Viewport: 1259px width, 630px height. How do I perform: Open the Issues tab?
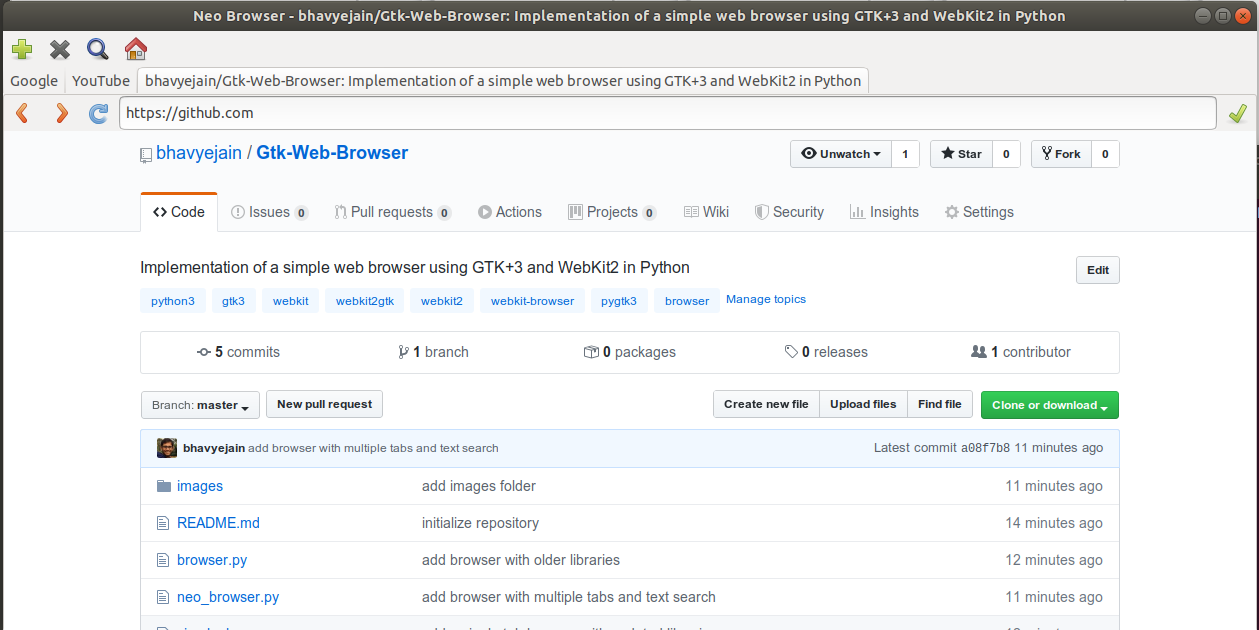click(x=269, y=212)
